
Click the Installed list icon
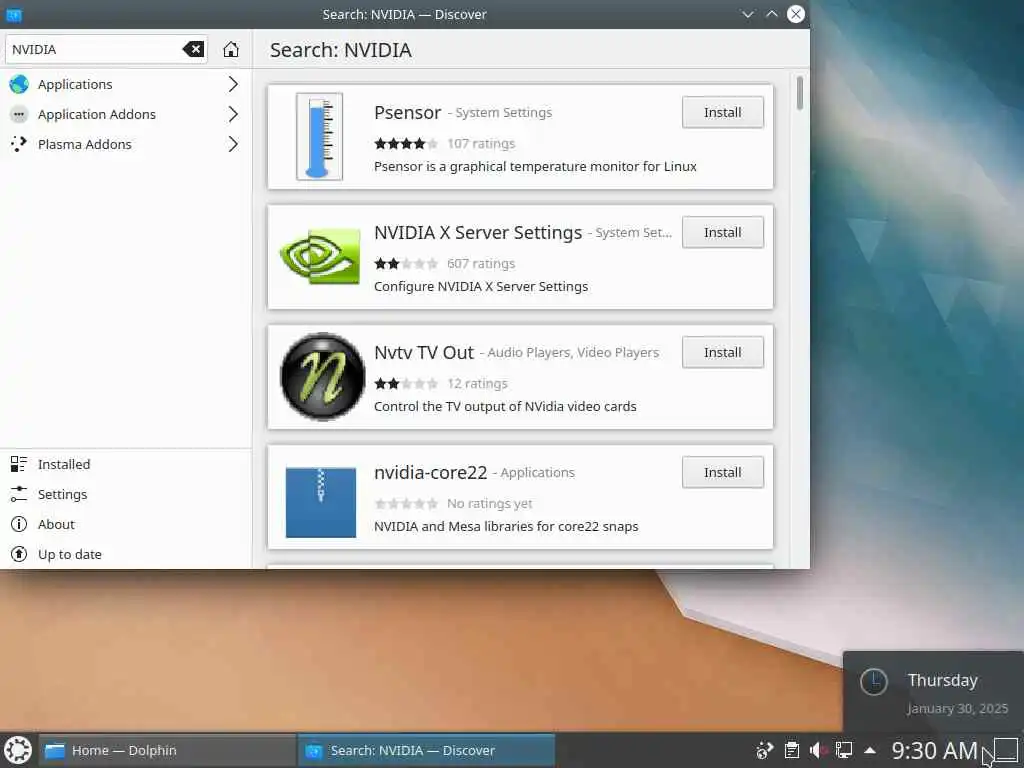[x=19, y=464]
